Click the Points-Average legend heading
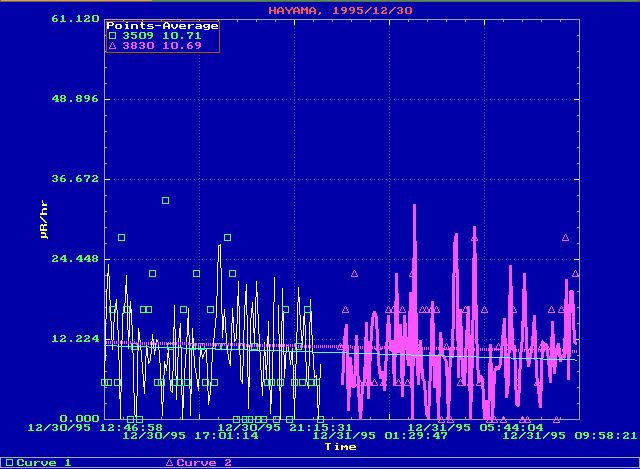Image resolution: width=640 pixels, height=469 pixels. pos(162,25)
